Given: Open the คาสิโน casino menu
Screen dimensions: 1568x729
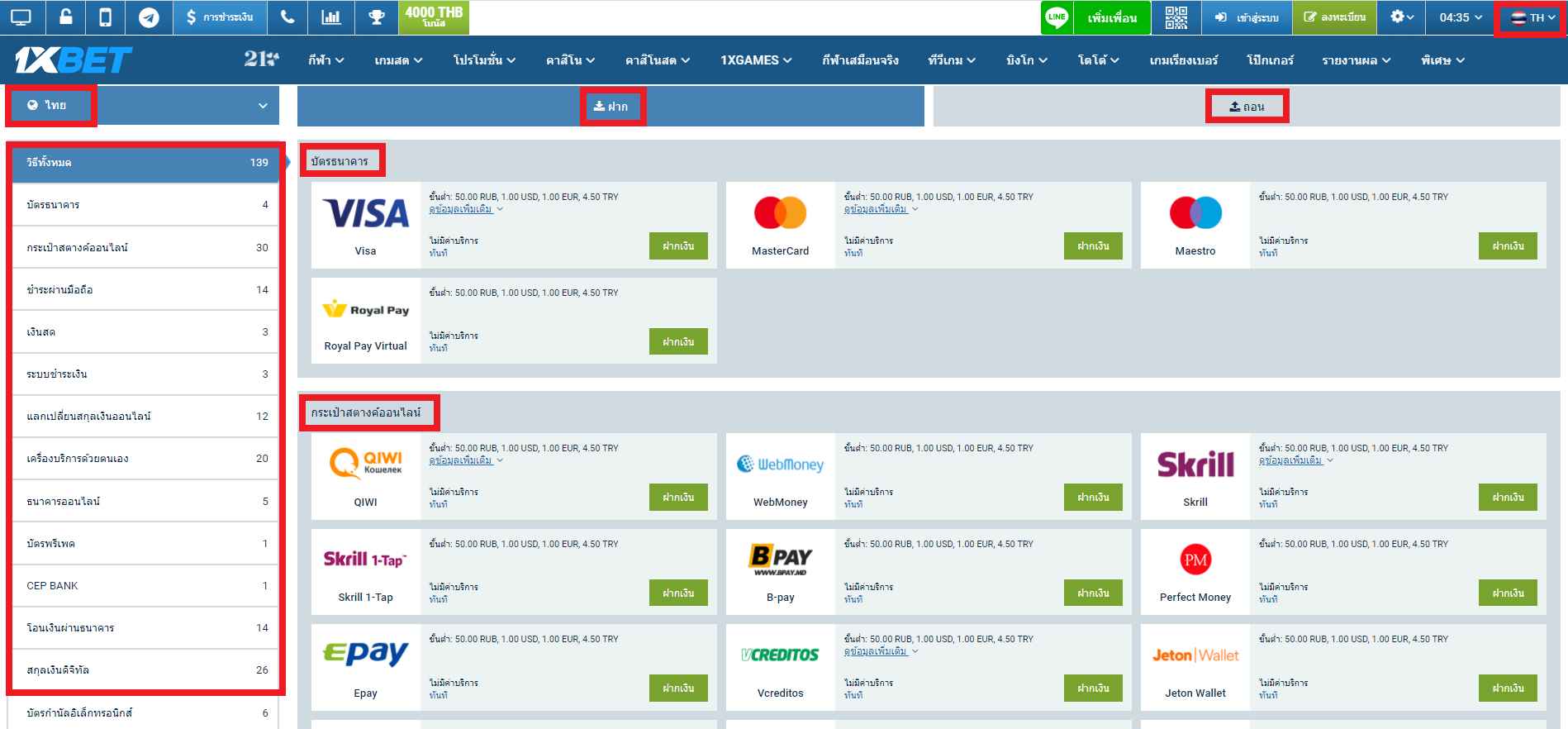Looking at the screenshot, I should pyautogui.click(x=570, y=60).
